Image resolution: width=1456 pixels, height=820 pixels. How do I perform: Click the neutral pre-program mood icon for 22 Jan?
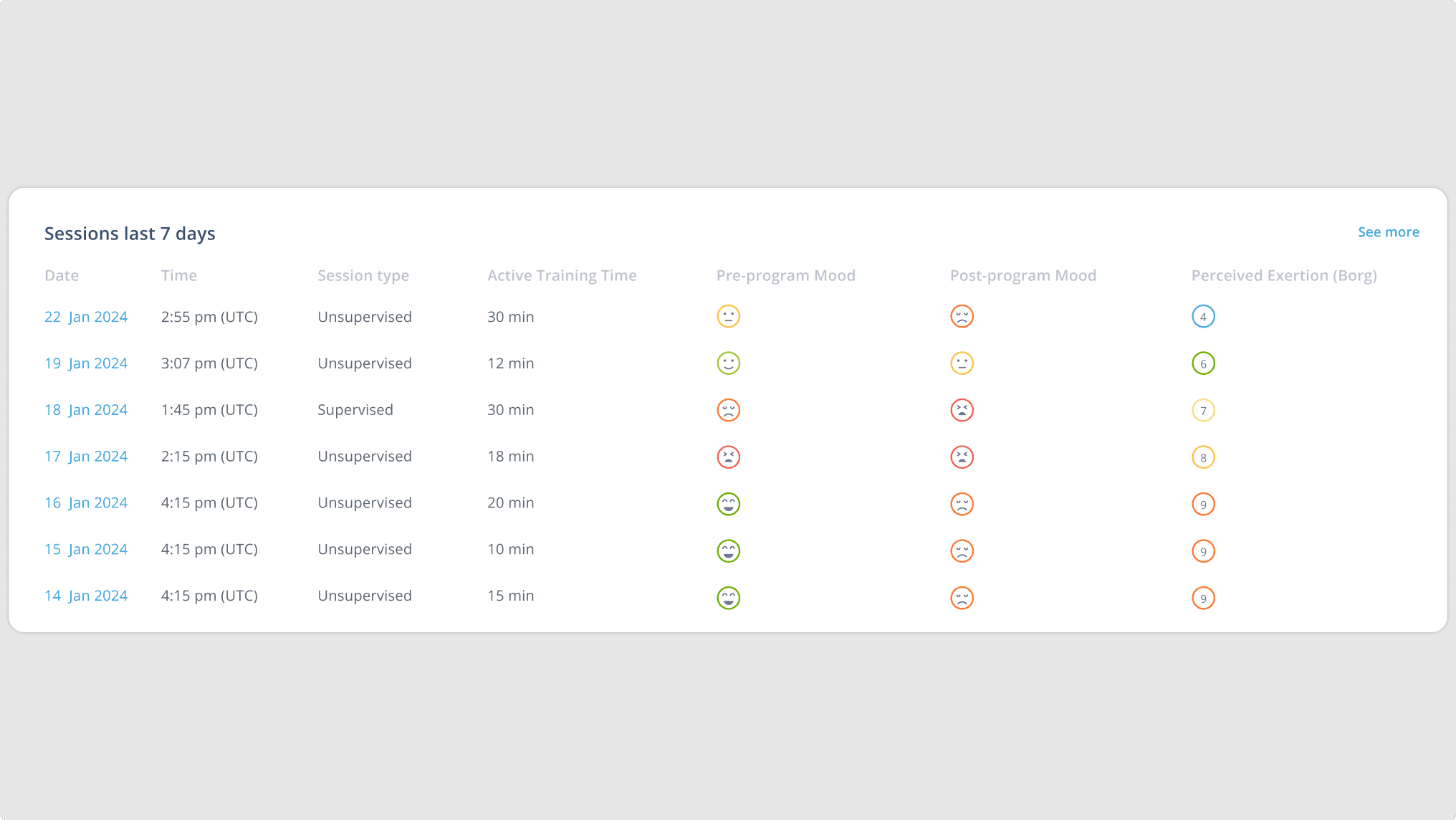[x=728, y=316]
